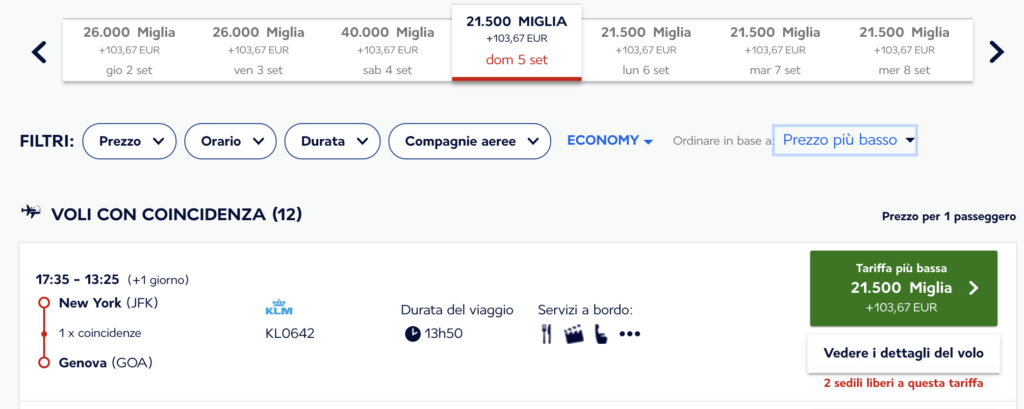Show more onboard services via three dots
Viewport: 1024px width, 409px height.
(630, 335)
